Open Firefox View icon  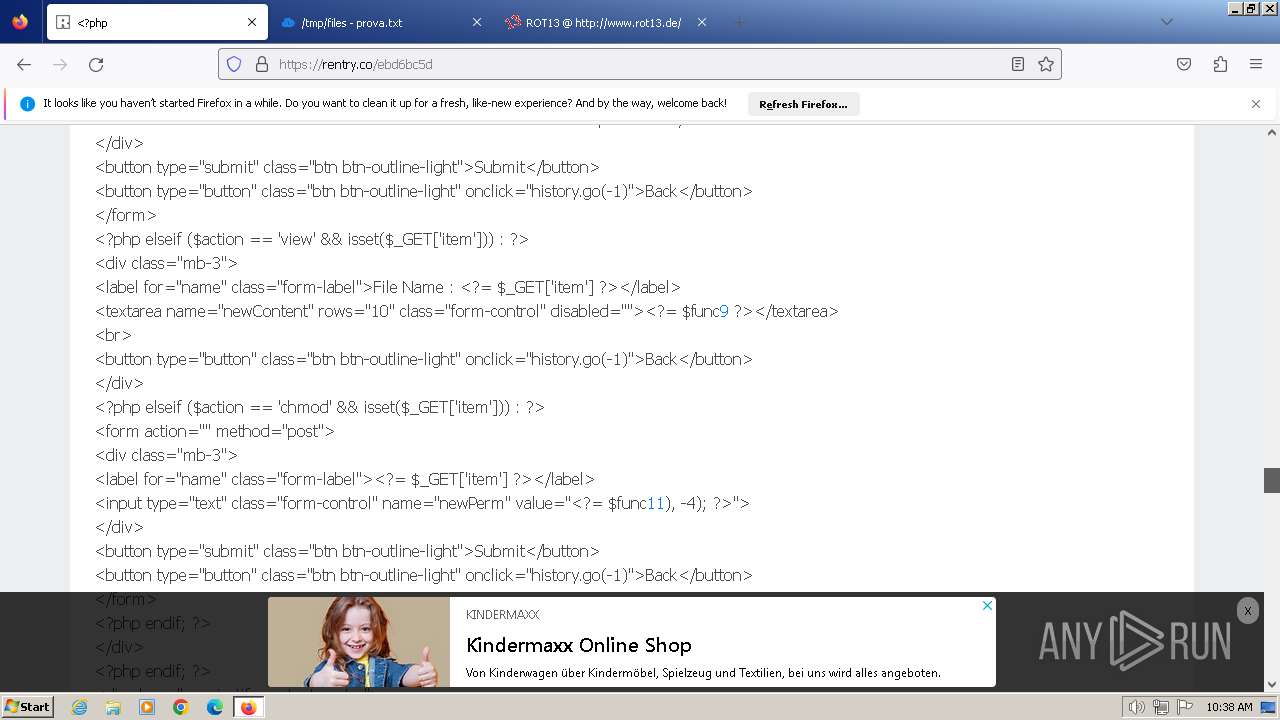(20, 22)
